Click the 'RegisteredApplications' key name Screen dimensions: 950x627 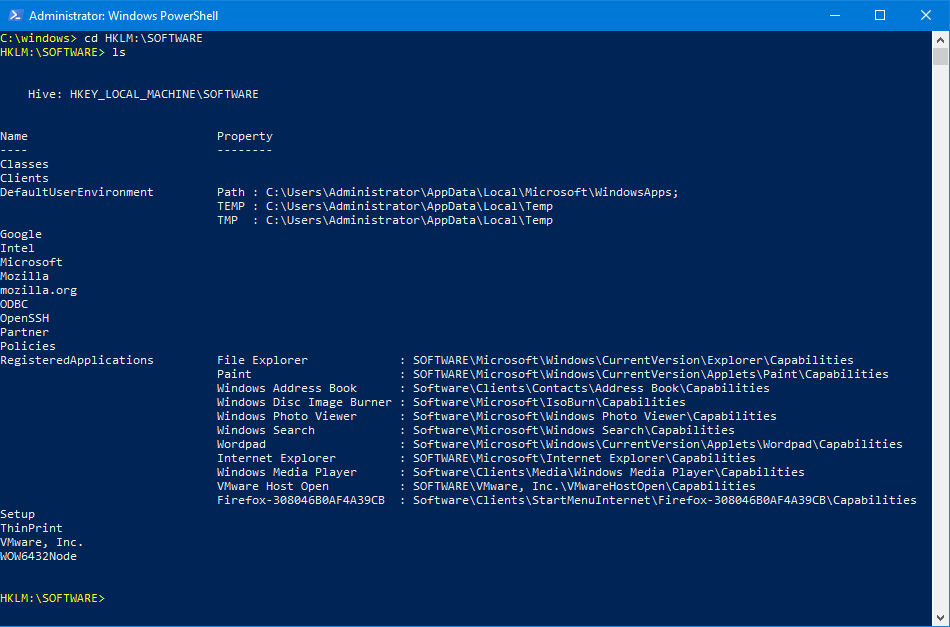click(x=77, y=360)
